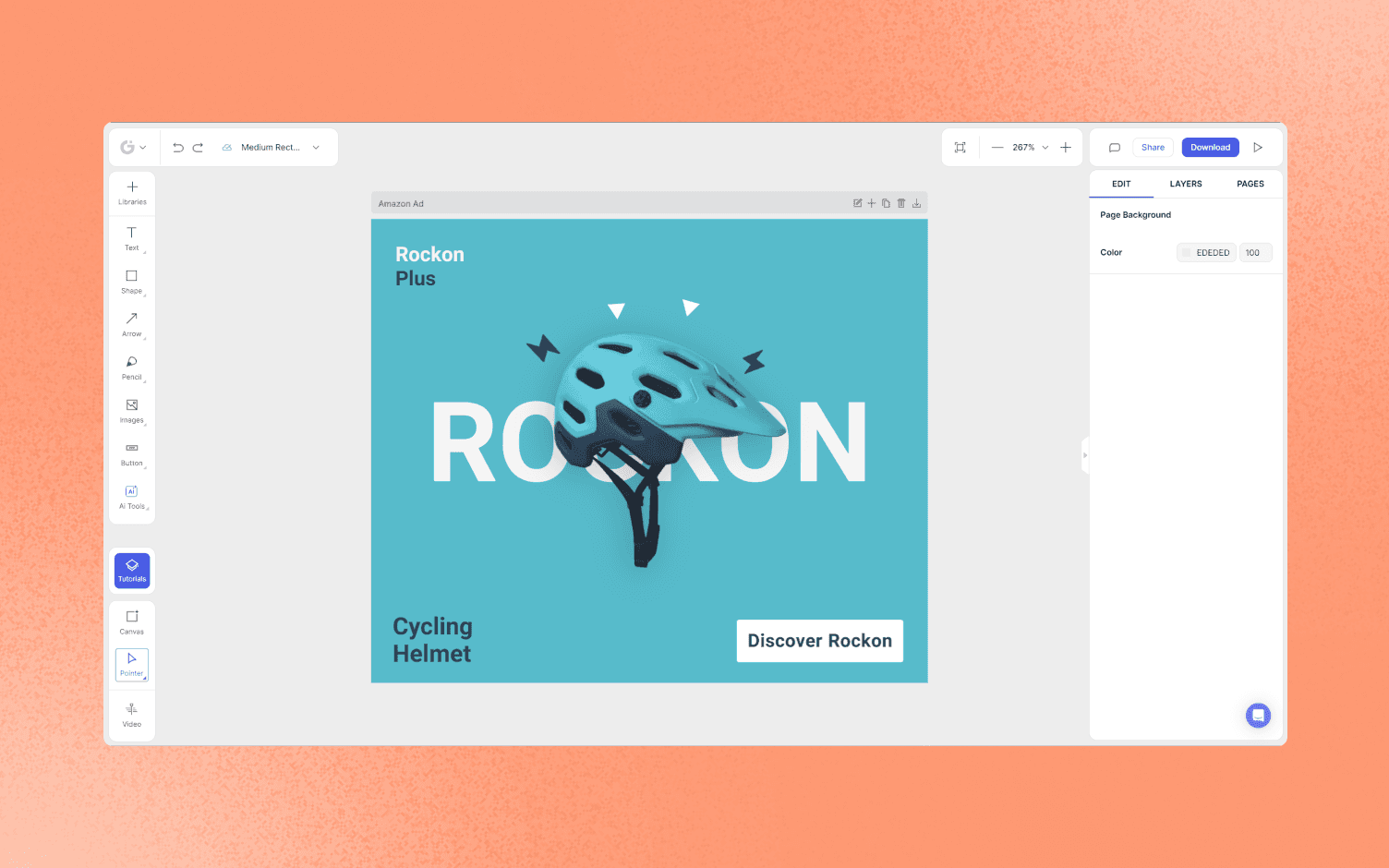Duplicate the Amazon Ad page
Screen dimensions: 1389x868
(886, 203)
